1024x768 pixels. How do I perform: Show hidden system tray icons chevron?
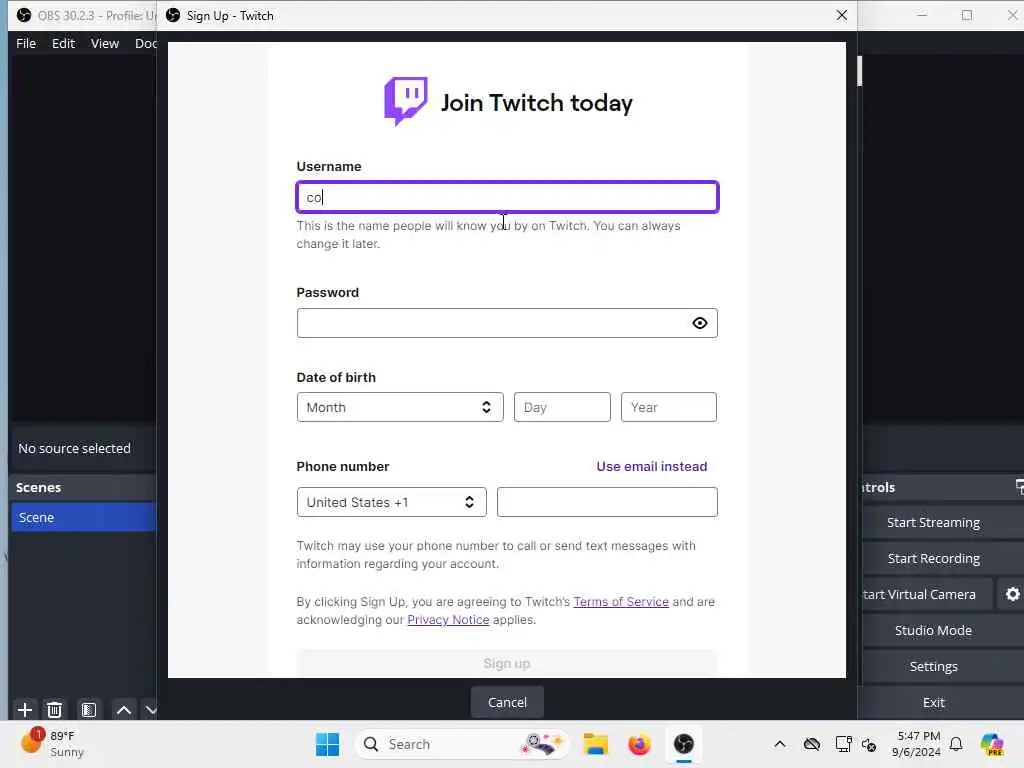[780, 744]
